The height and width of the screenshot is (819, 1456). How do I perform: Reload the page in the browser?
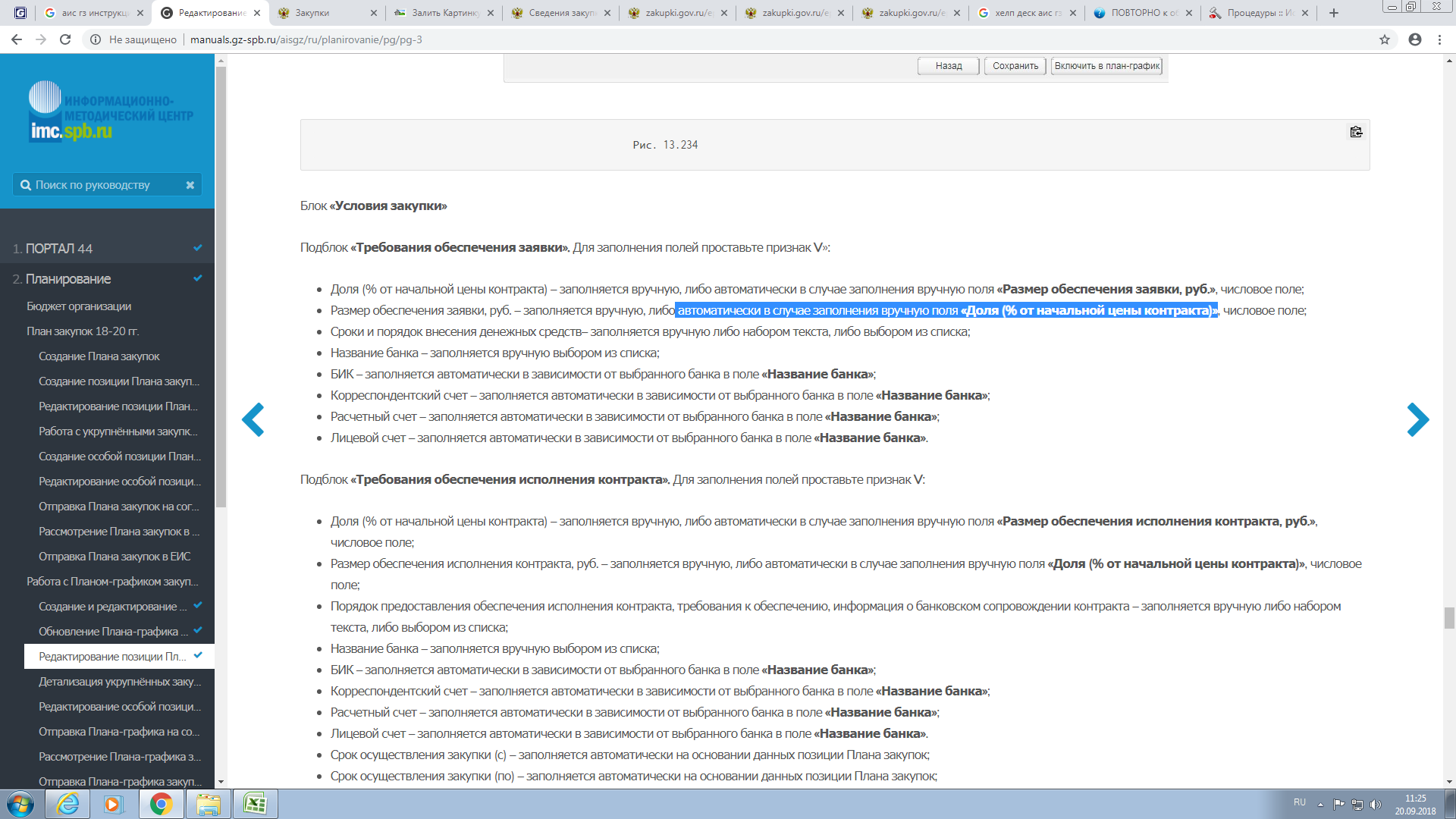(65, 39)
